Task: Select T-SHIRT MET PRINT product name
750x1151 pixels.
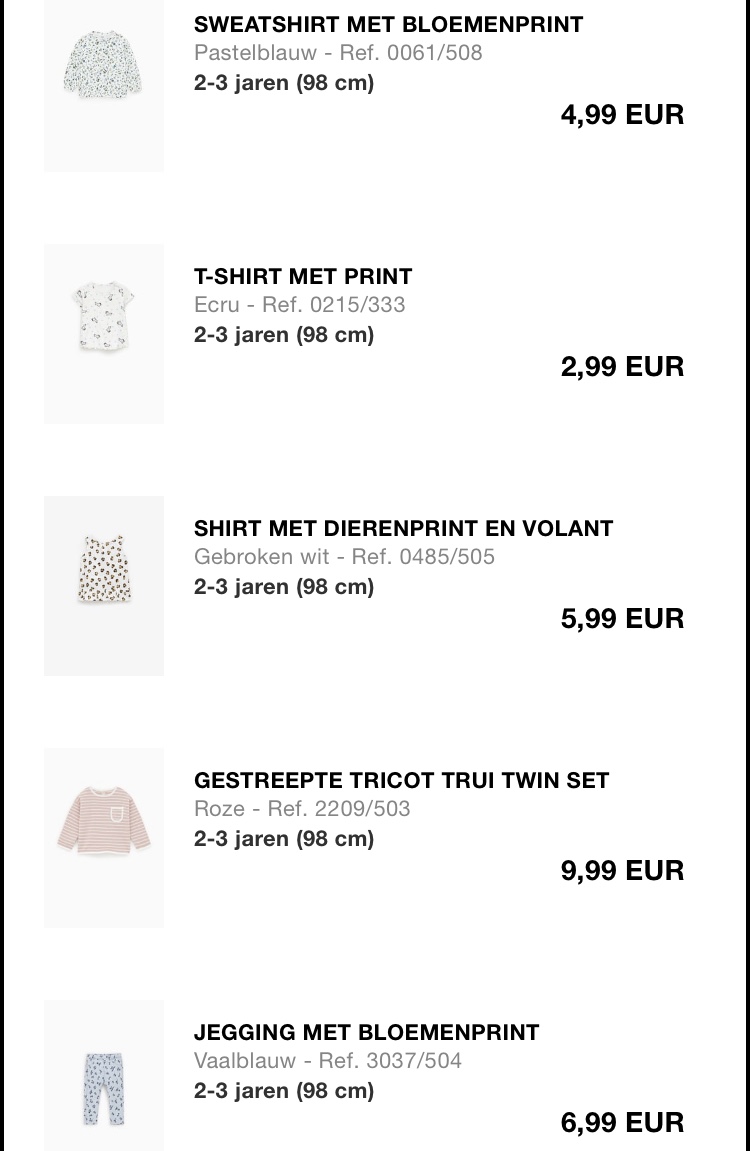Action: [303, 276]
